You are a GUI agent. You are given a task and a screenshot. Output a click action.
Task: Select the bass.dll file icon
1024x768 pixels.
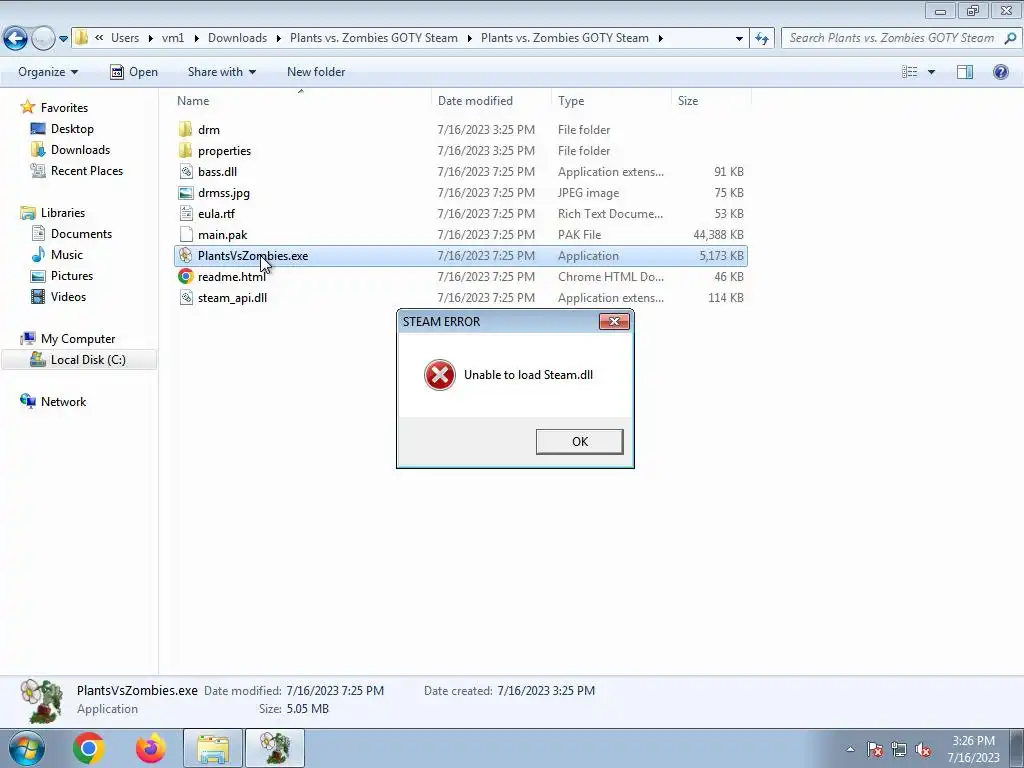click(185, 171)
